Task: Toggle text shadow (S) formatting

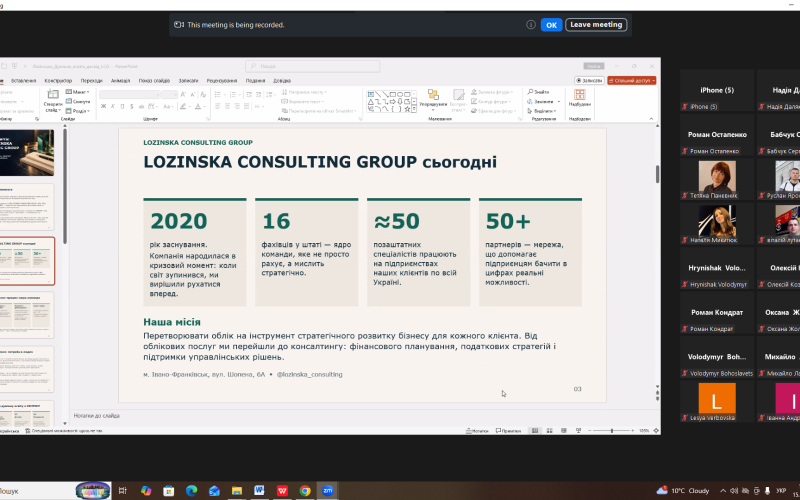Action: 132,107
